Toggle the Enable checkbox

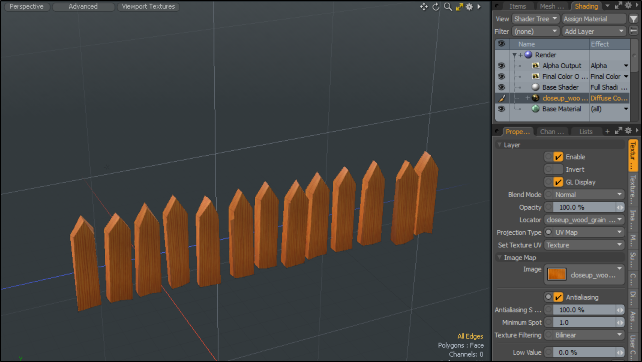pos(558,157)
